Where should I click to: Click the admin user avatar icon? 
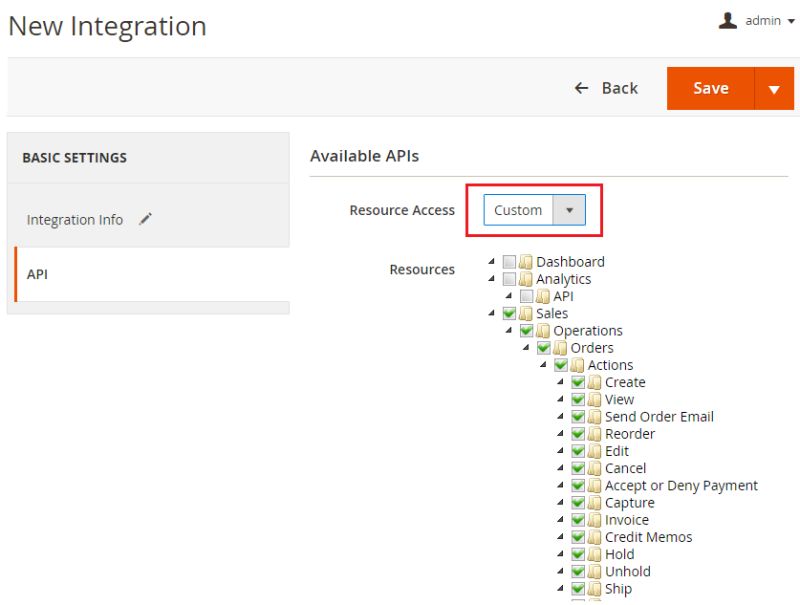(x=728, y=20)
